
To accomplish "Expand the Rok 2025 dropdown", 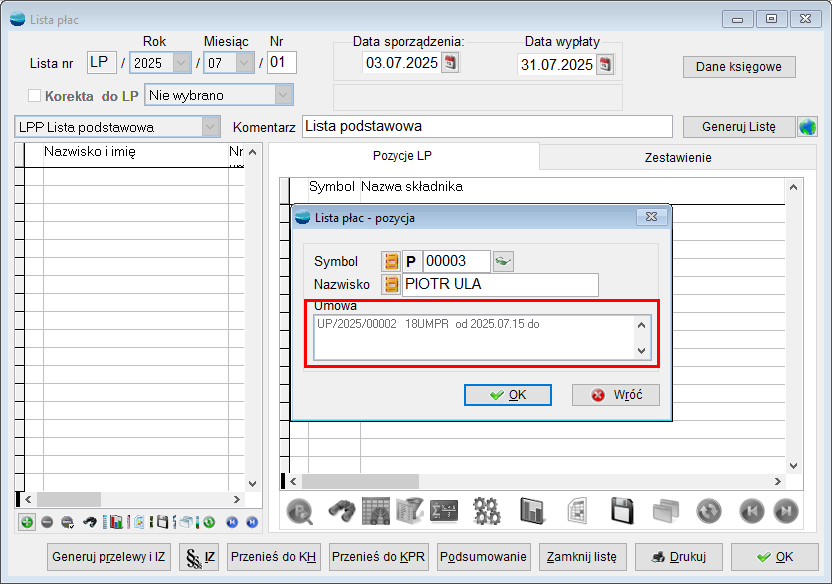I will point(181,63).
